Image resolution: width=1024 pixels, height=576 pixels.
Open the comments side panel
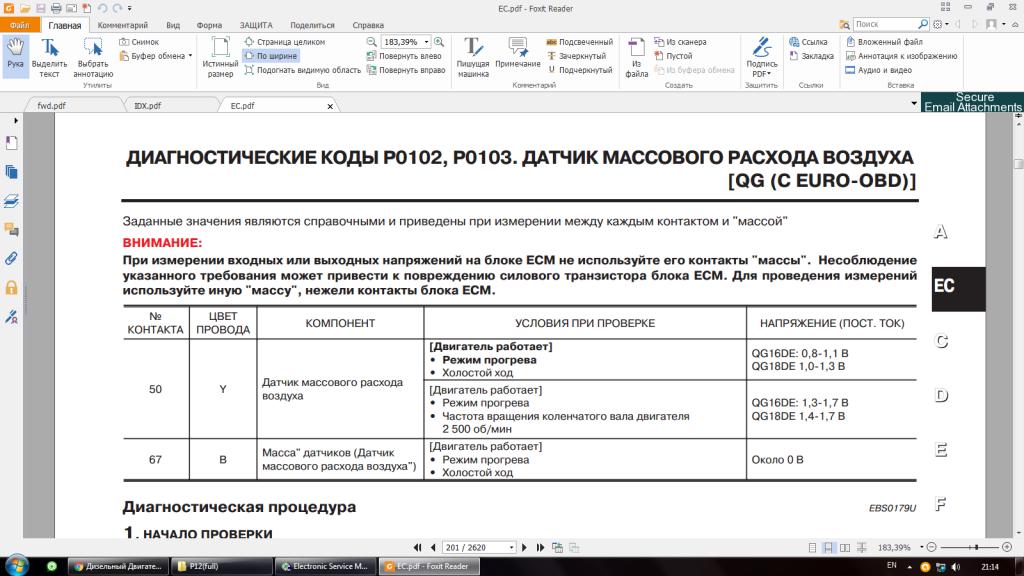(x=11, y=230)
